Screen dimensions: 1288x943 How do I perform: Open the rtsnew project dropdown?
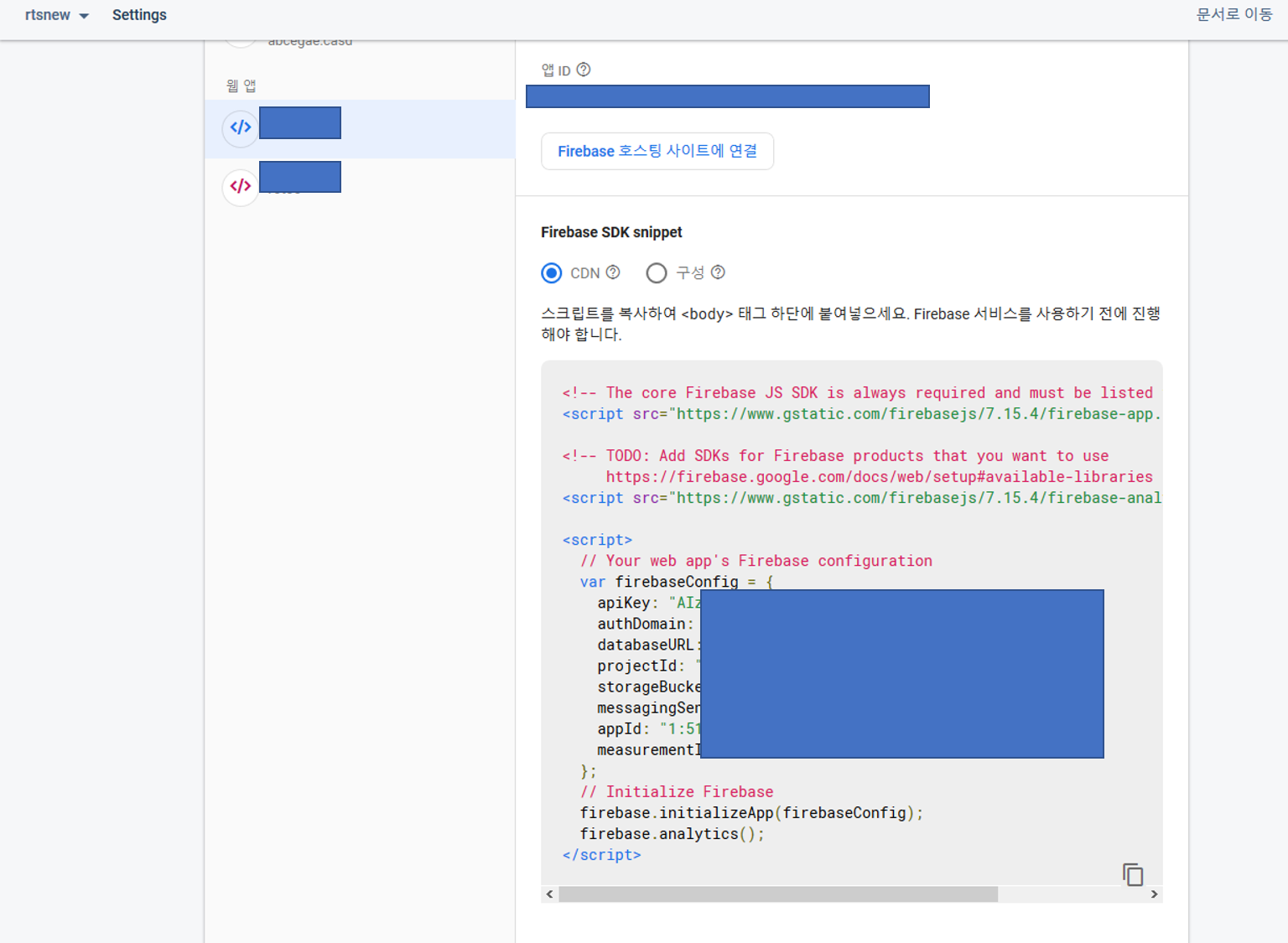coord(57,15)
